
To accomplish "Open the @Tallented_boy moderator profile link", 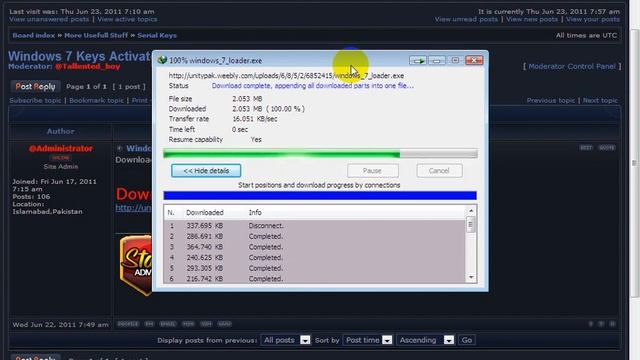I will click(88, 67).
